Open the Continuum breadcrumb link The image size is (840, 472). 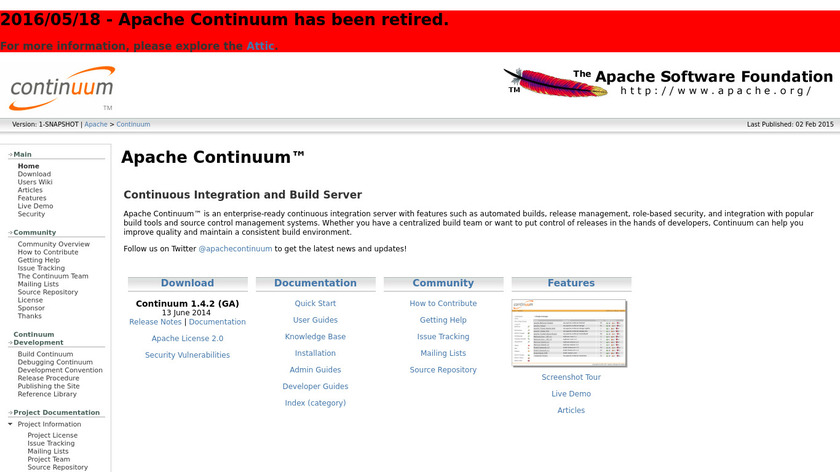coord(133,124)
